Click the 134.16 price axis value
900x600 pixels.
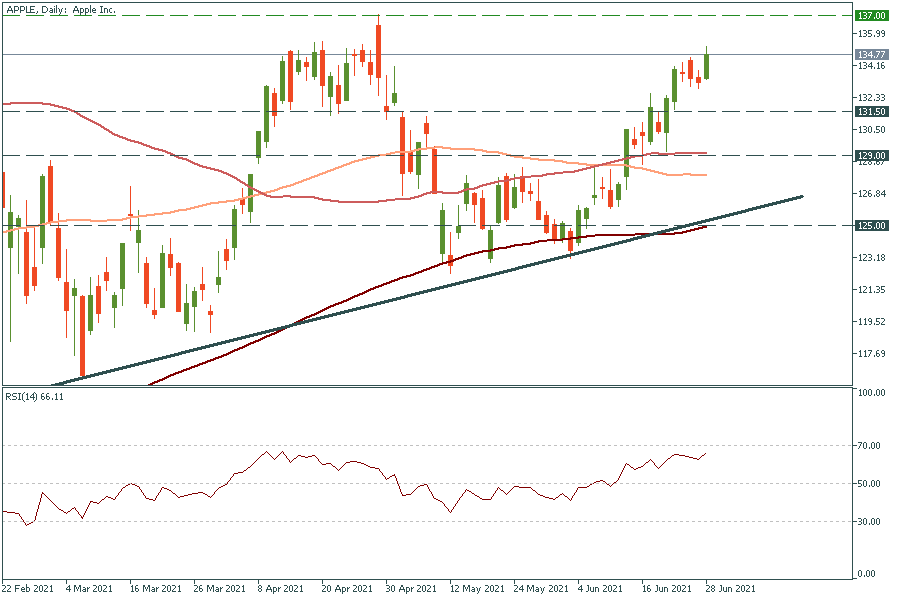pos(872,65)
